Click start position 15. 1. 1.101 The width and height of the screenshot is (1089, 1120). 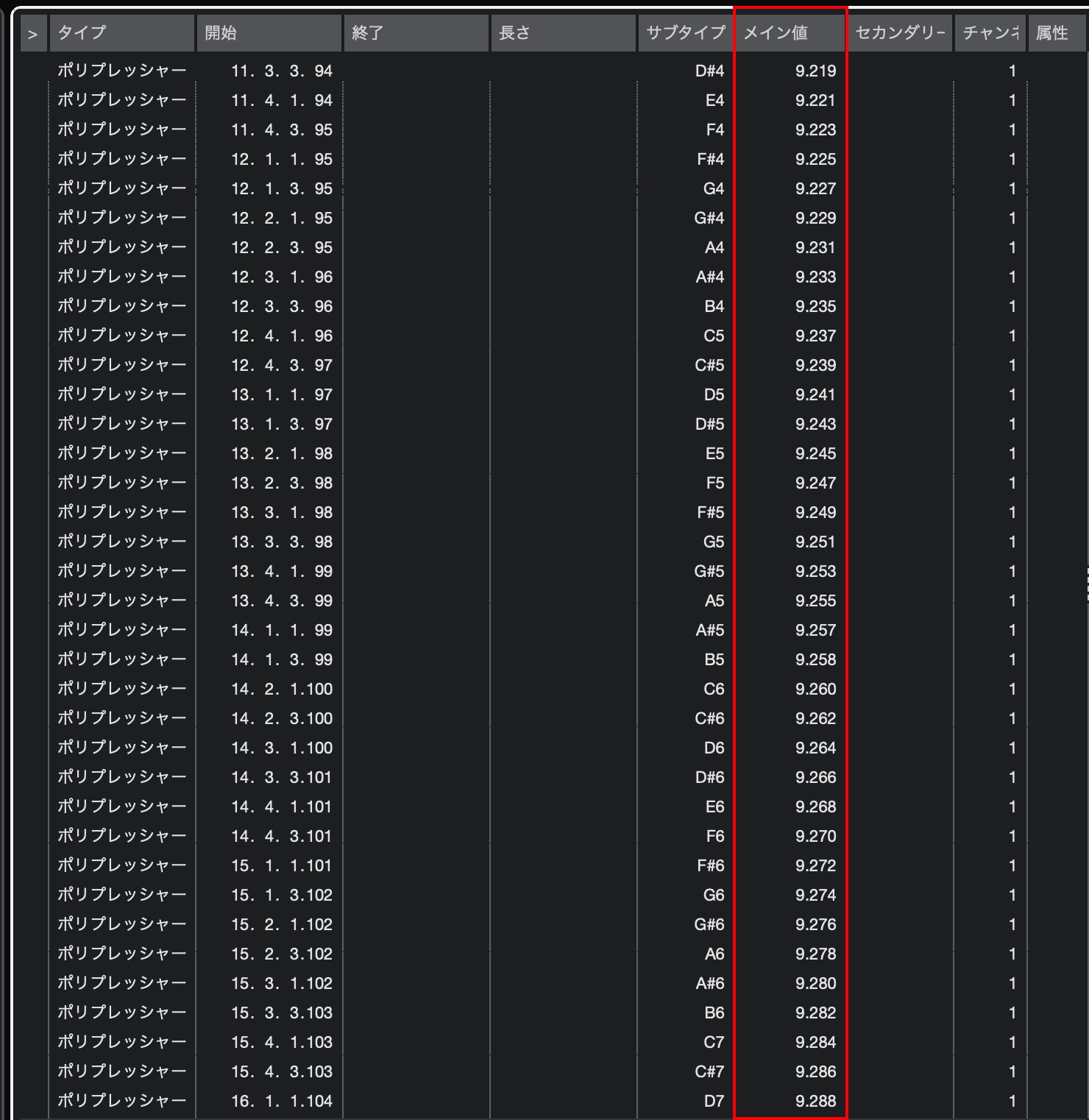click(x=282, y=865)
